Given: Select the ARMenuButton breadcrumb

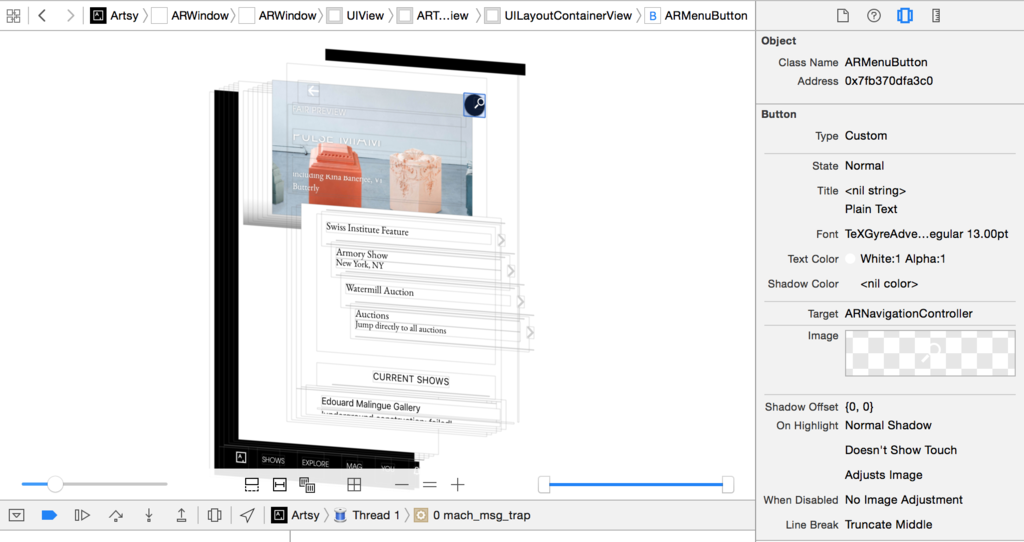Looking at the screenshot, I should coord(697,16).
